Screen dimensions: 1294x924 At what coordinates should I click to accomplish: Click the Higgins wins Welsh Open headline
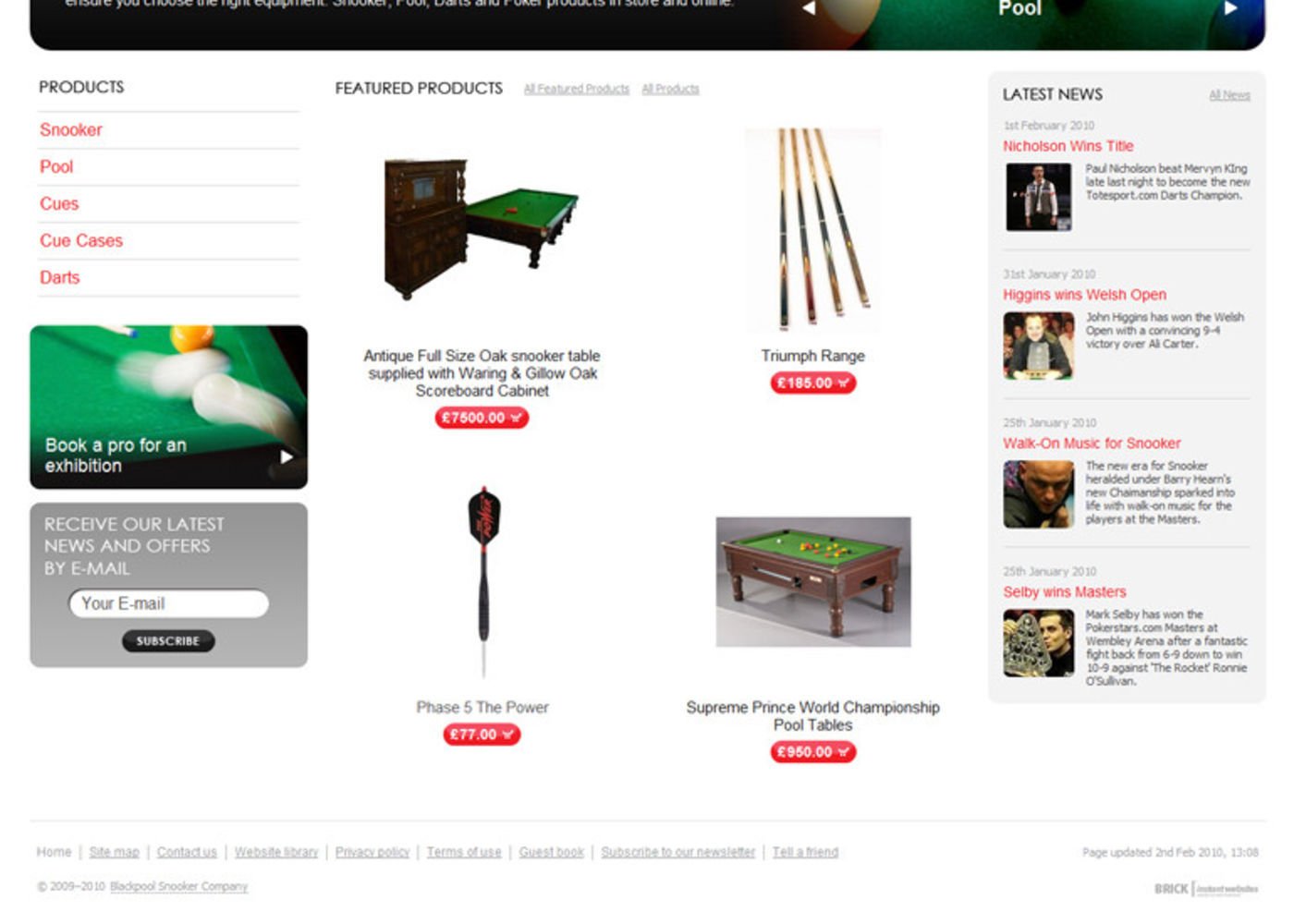(x=1084, y=295)
